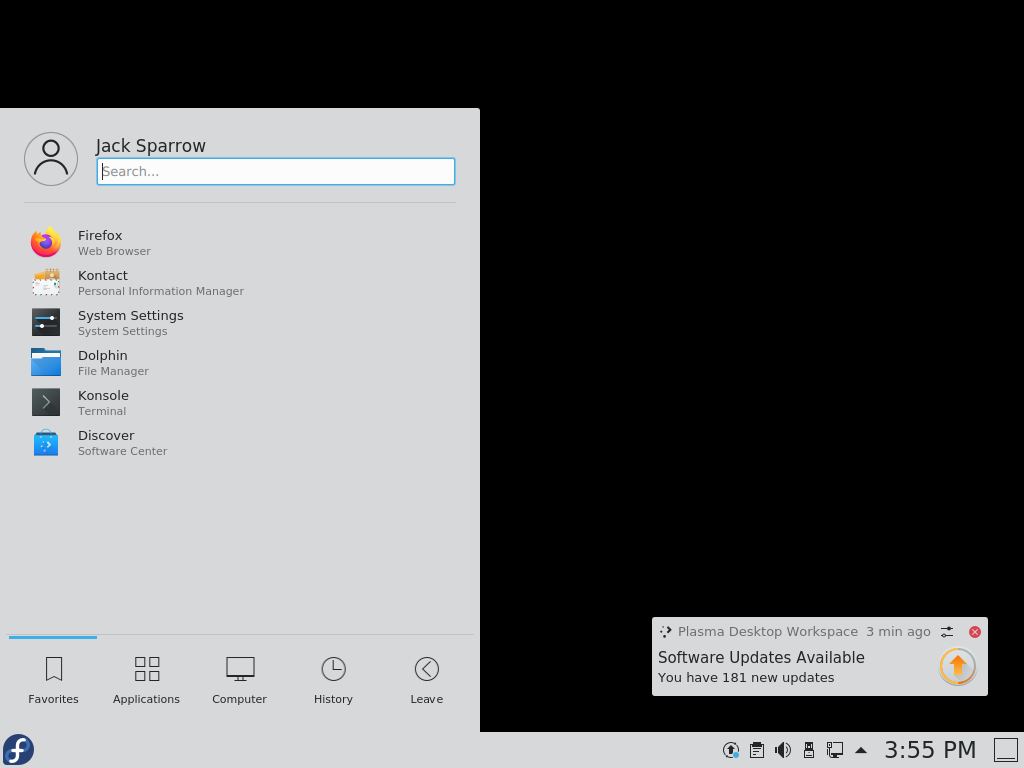Open the removable devices tray icon
This screenshot has width=1024, height=768.
(808, 750)
